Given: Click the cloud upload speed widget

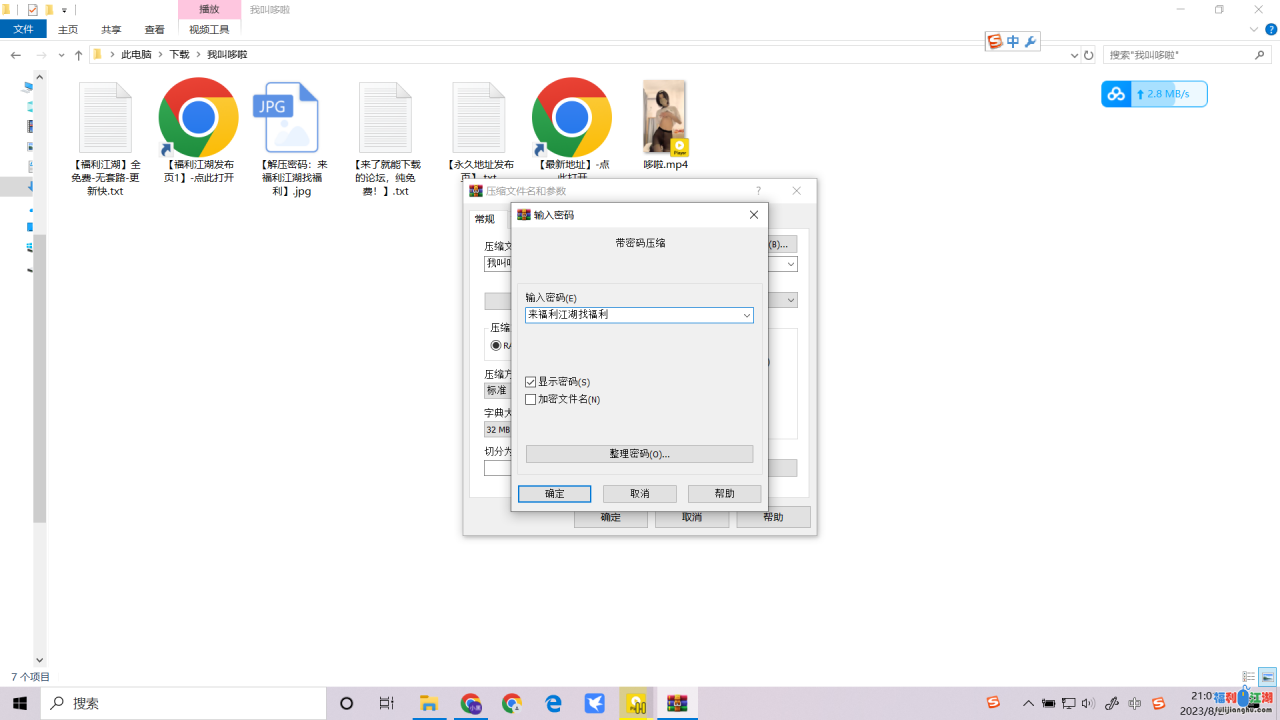Looking at the screenshot, I should pos(1154,94).
